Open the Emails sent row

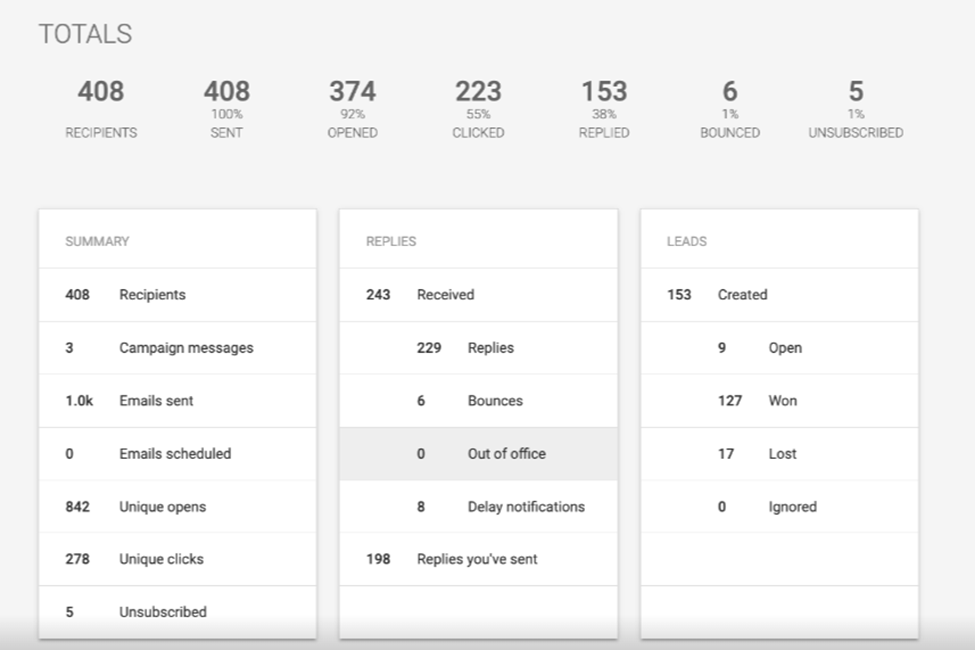click(x=178, y=401)
